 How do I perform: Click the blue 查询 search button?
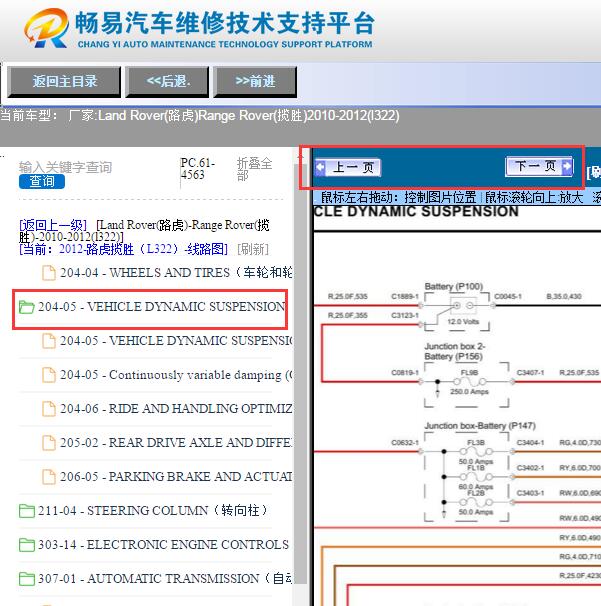pyautogui.click(x=42, y=181)
